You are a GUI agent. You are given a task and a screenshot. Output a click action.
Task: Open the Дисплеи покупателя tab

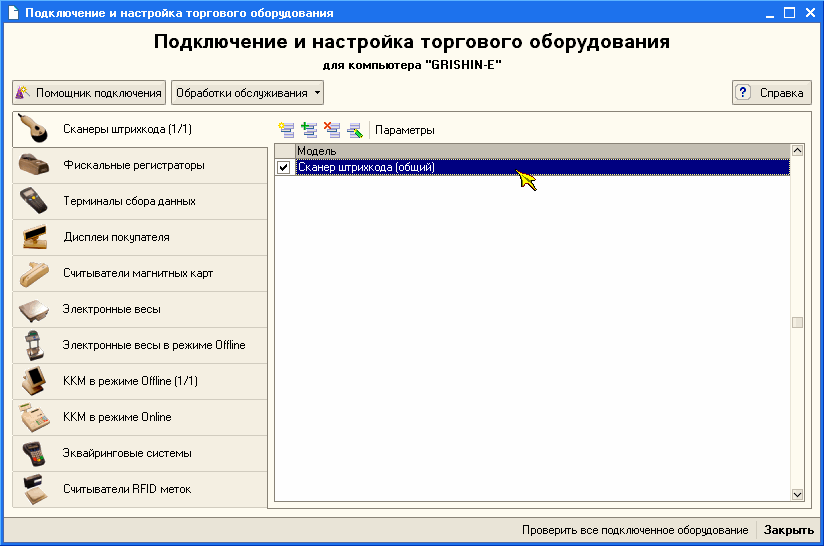[115, 238]
